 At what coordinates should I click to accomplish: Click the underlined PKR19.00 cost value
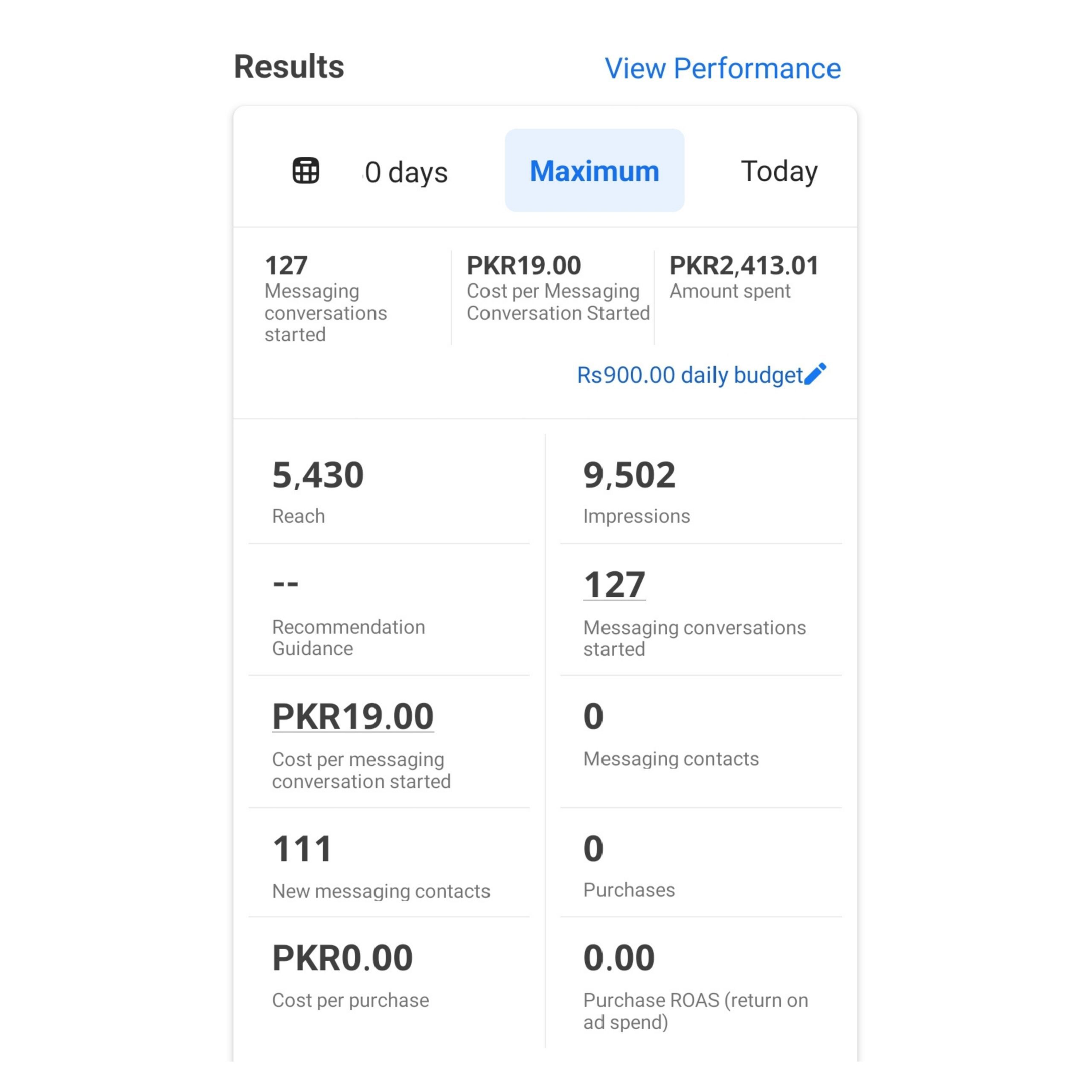click(x=353, y=716)
